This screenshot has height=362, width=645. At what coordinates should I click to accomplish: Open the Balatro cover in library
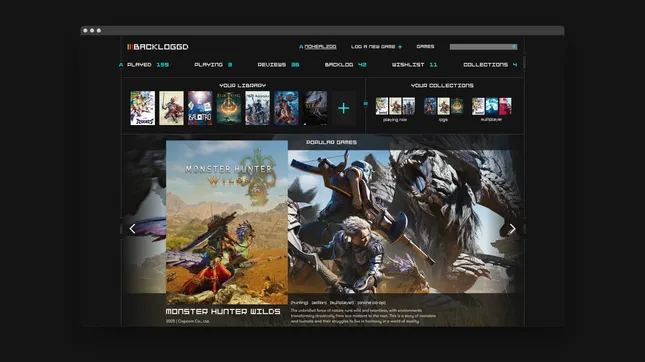200,108
